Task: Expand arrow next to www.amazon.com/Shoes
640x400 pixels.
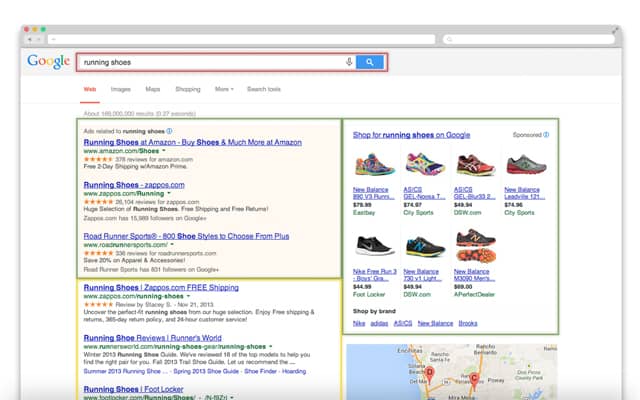Action: pyautogui.click(x=164, y=151)
